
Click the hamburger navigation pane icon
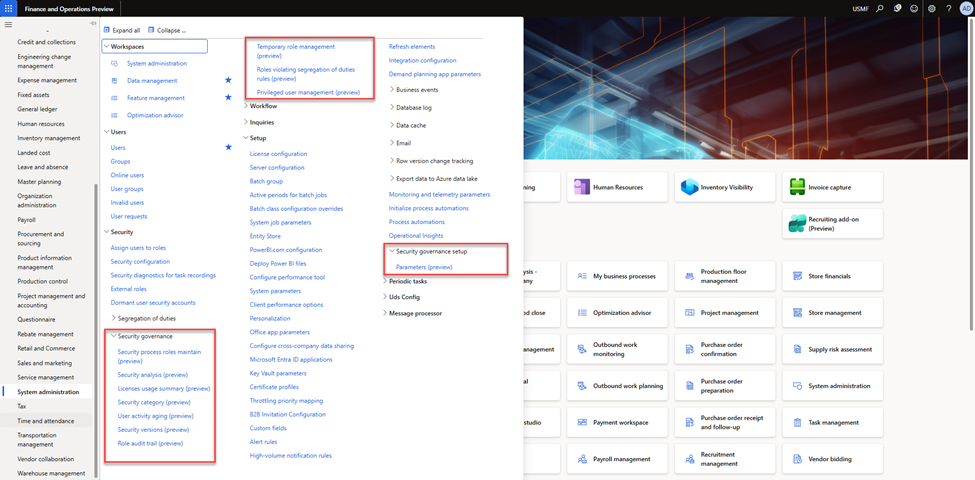coord(8,23)
